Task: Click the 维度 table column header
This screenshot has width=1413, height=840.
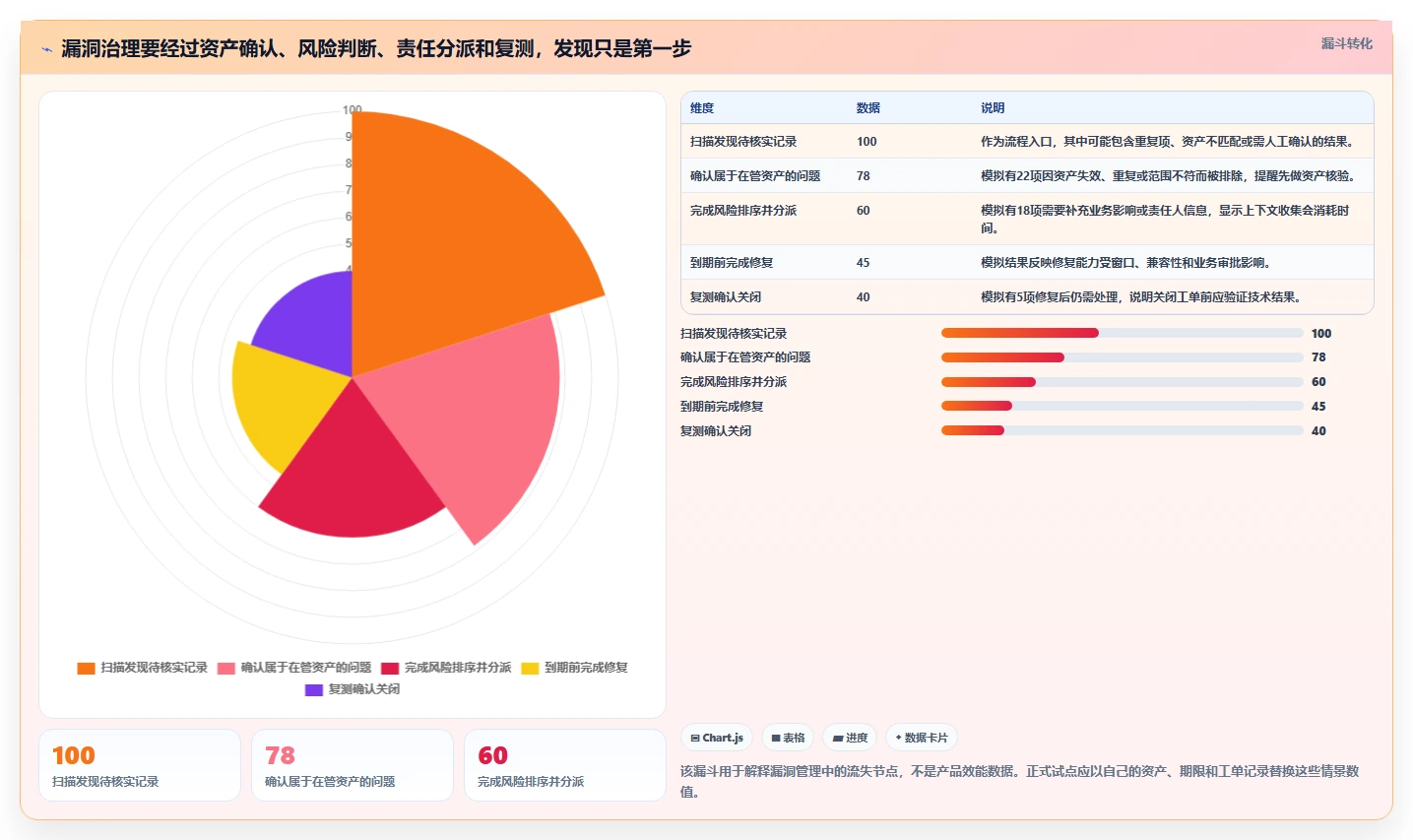Action: tap(702, 108)
